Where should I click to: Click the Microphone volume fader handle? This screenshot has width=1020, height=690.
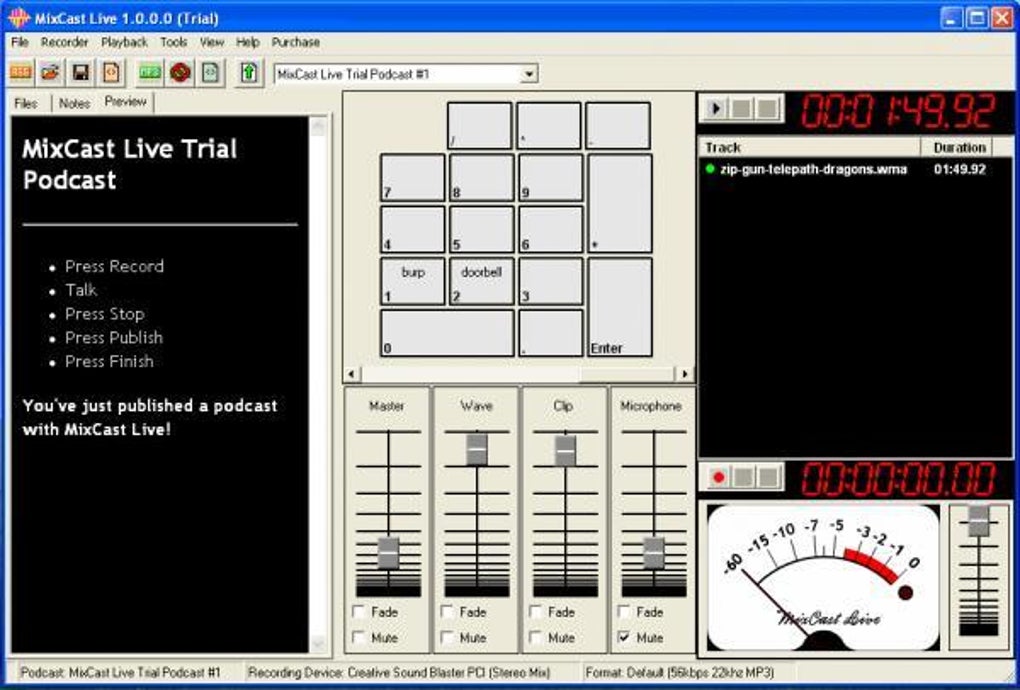[654, 553]
